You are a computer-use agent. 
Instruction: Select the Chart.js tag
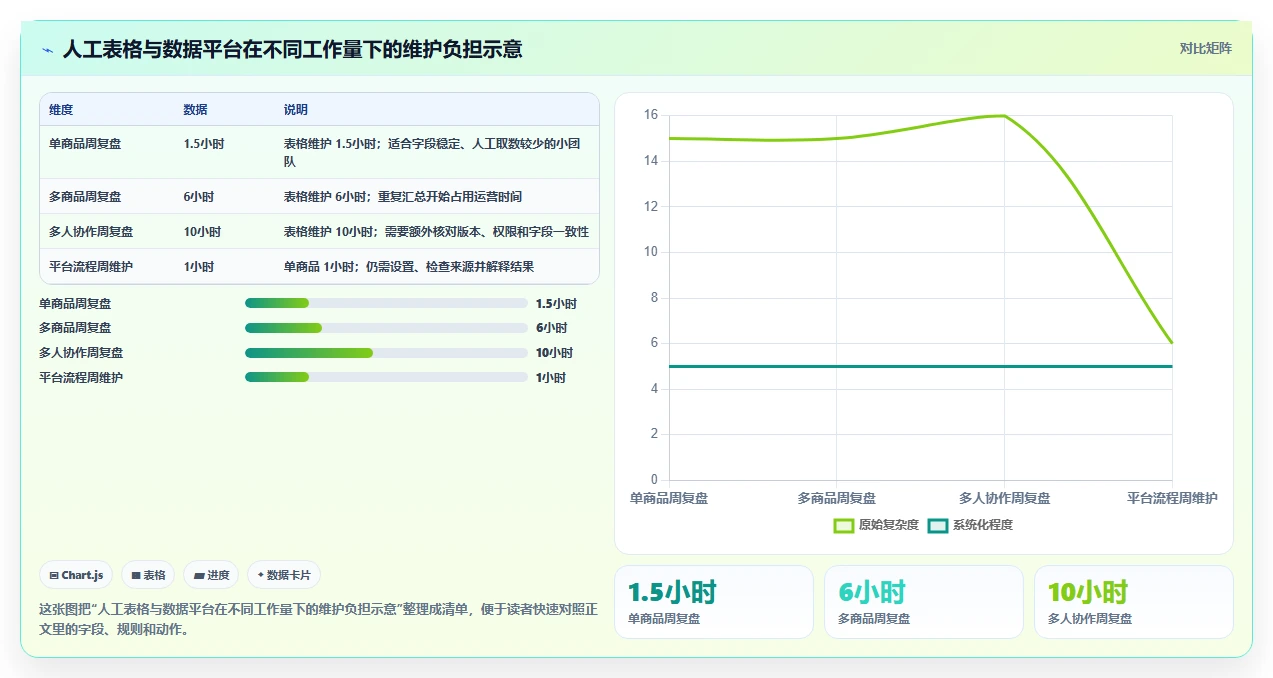77,575
